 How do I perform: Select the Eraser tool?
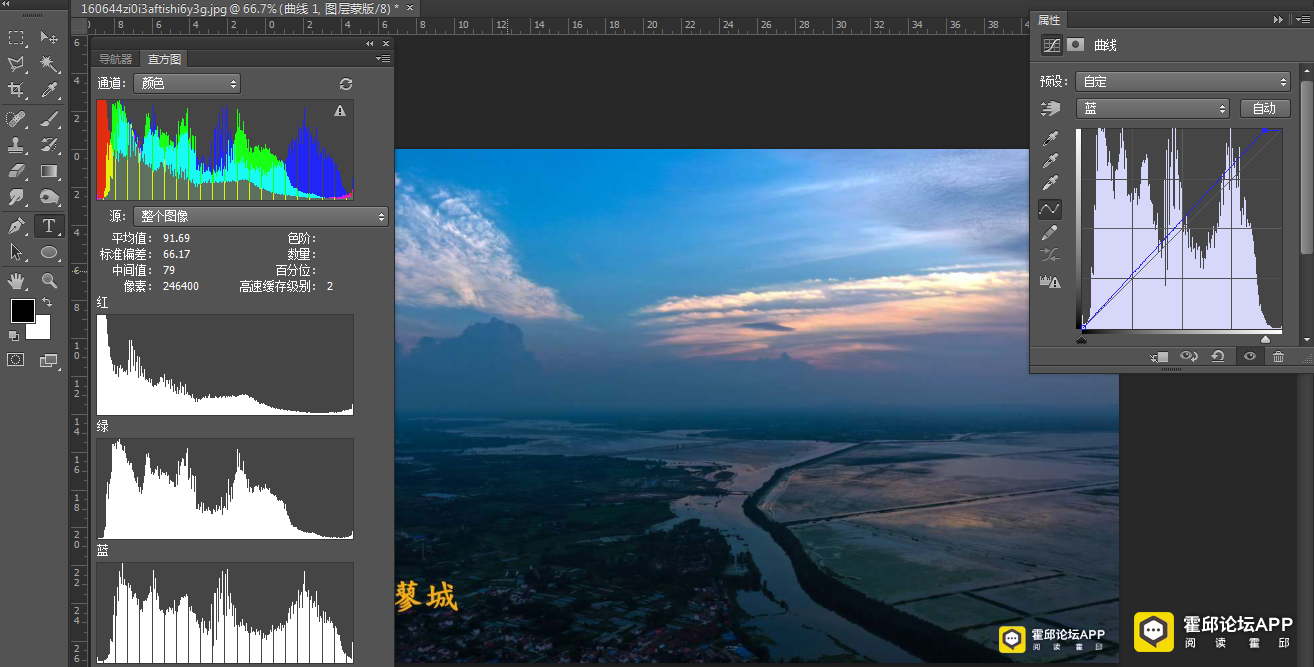pos(16,171)
